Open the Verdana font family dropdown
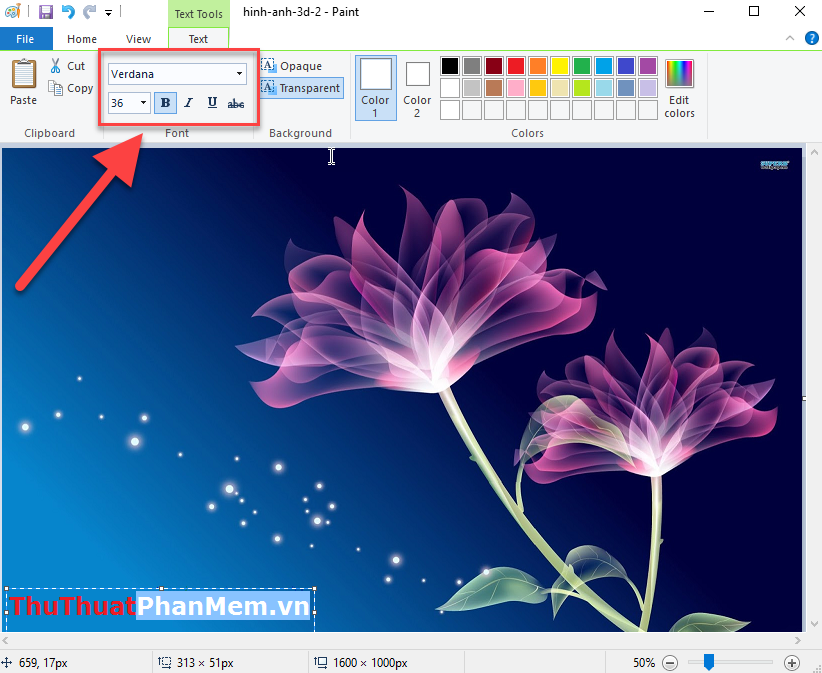This screenshot has height=673, width=822. [x=239, y=73]
